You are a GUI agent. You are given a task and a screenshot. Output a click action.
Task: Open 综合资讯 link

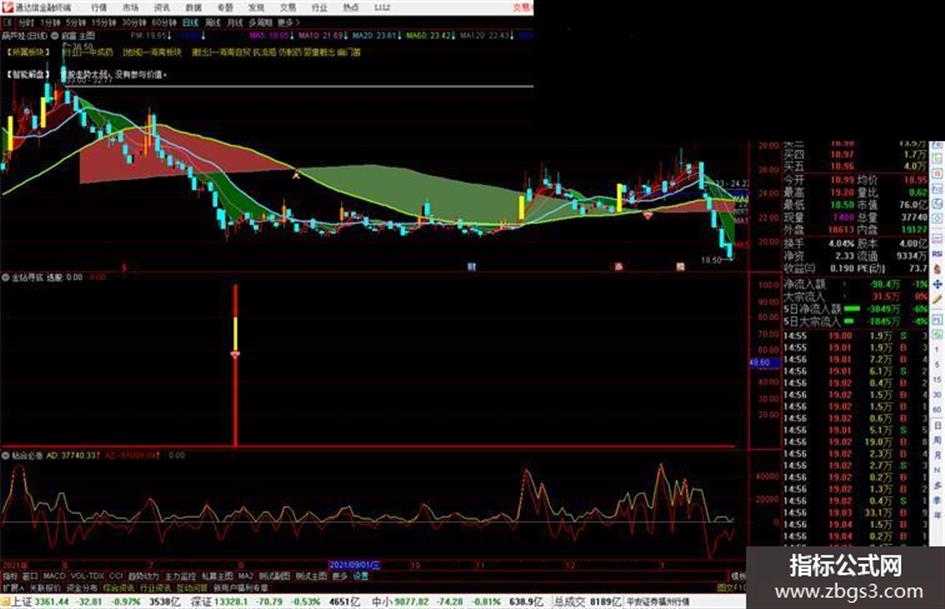pos(119,587)
